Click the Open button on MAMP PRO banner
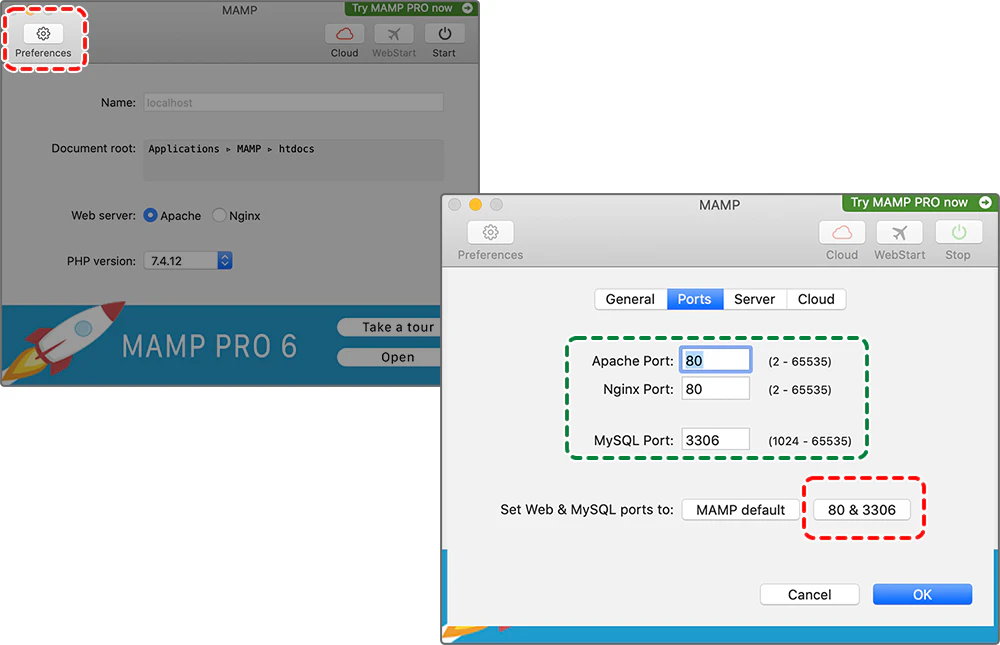The width and height of the screenshot is (1000, 645). tap(389, 357)
